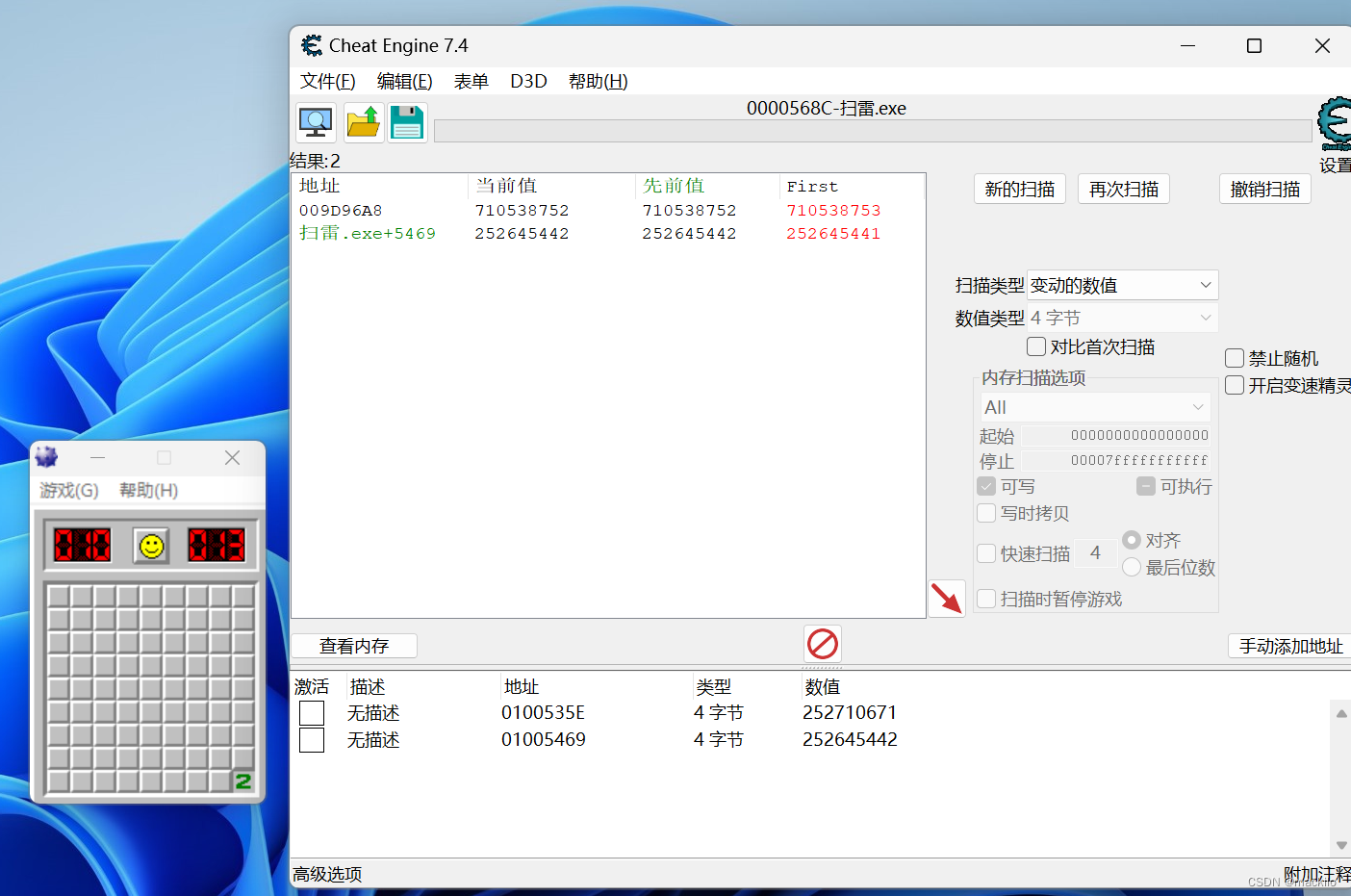Click the address list scrollbar up arrow
This screenshot has height=896, width=1351.
point(1341,713)
